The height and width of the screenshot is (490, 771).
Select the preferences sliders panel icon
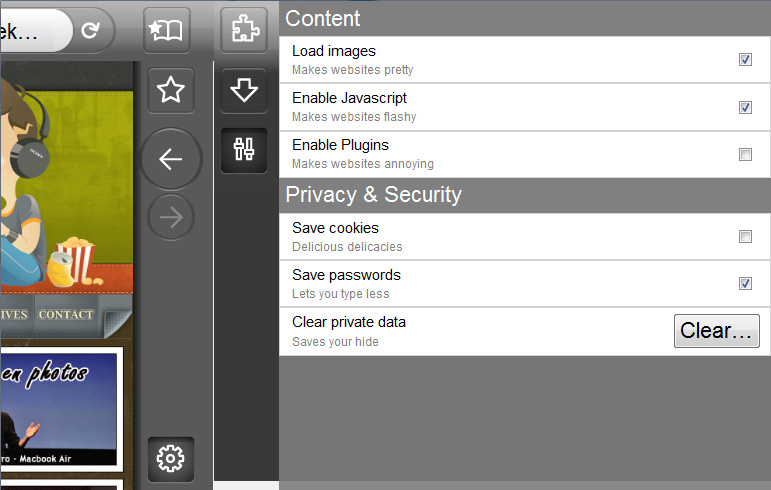point(244,150)
